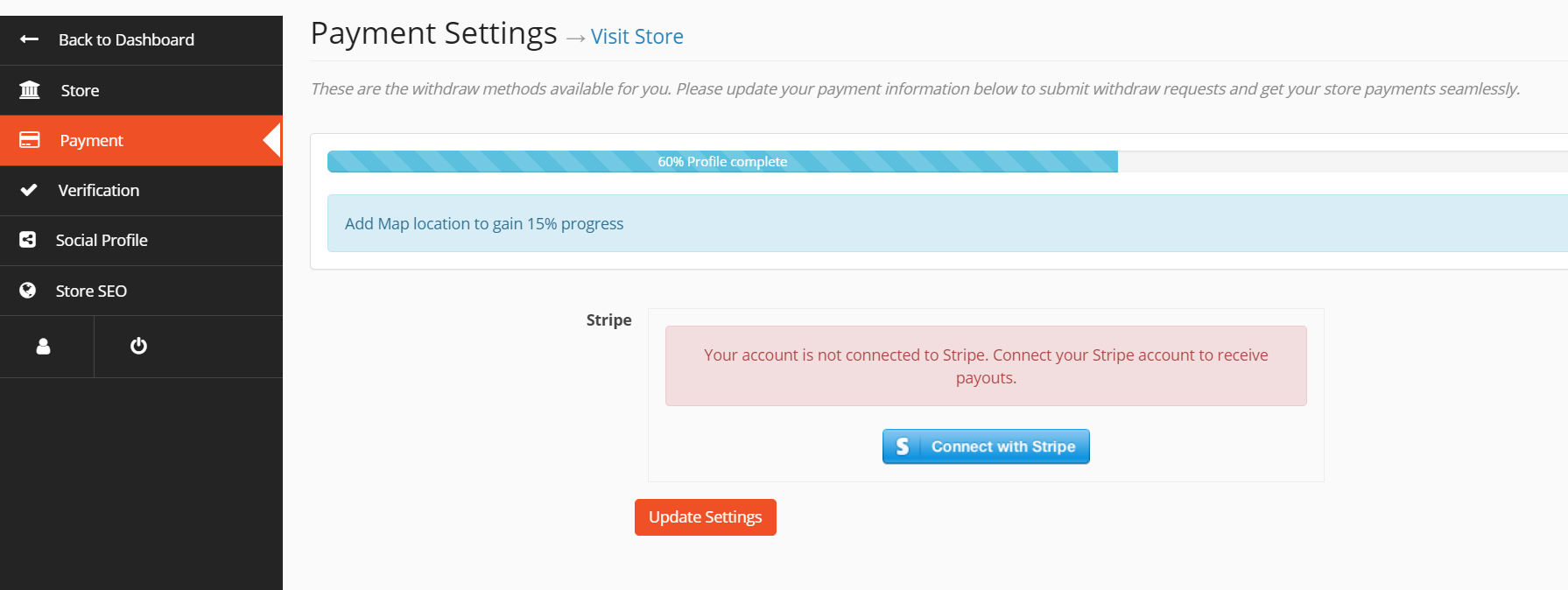The width and height of the screenshot is (1568, 590).
Task: Click the Store bank building icon
Action: (30, 90)
